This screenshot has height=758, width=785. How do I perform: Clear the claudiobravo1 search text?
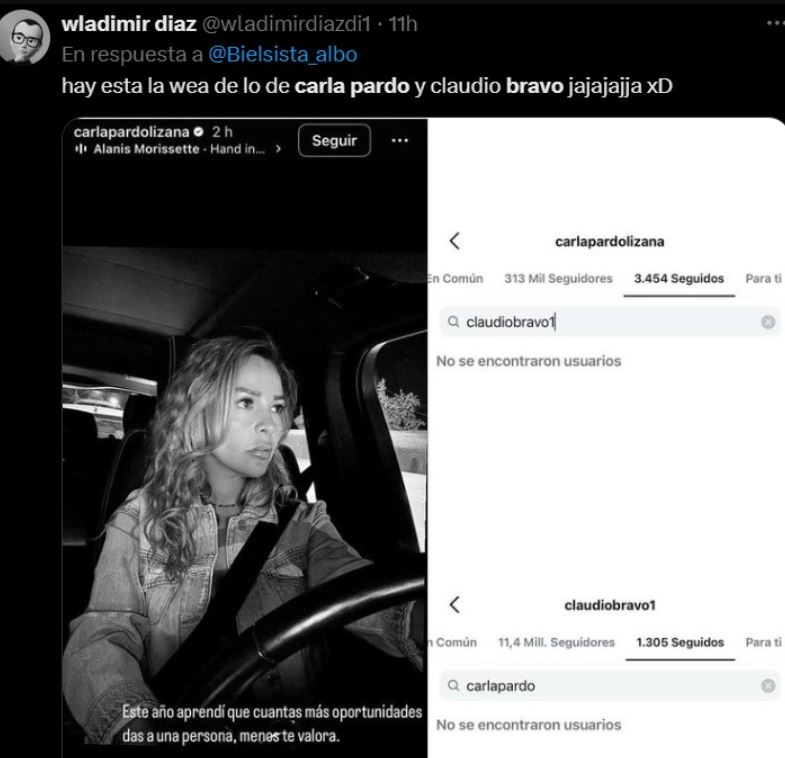(x=768, y=322)
